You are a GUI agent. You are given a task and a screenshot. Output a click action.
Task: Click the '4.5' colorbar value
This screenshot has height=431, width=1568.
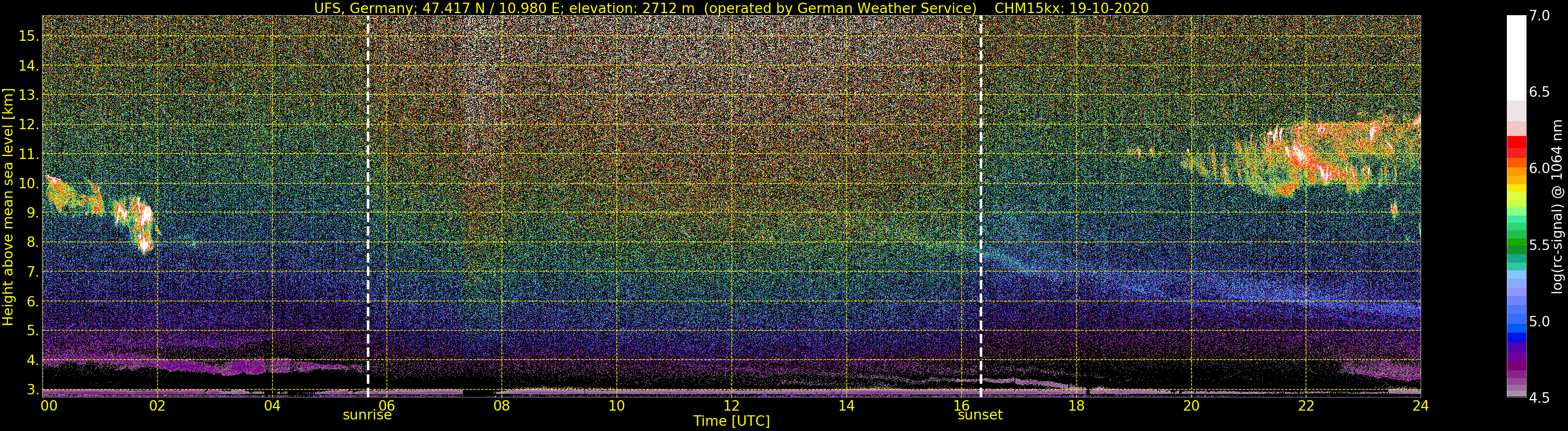tap(1539, 398)
